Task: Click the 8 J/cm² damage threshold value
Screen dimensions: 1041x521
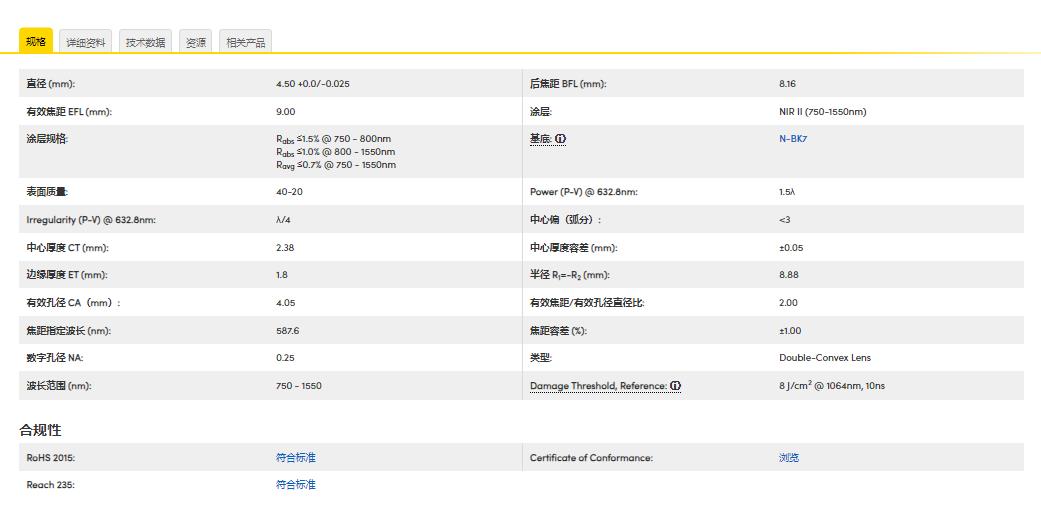Action: [831, 386]
